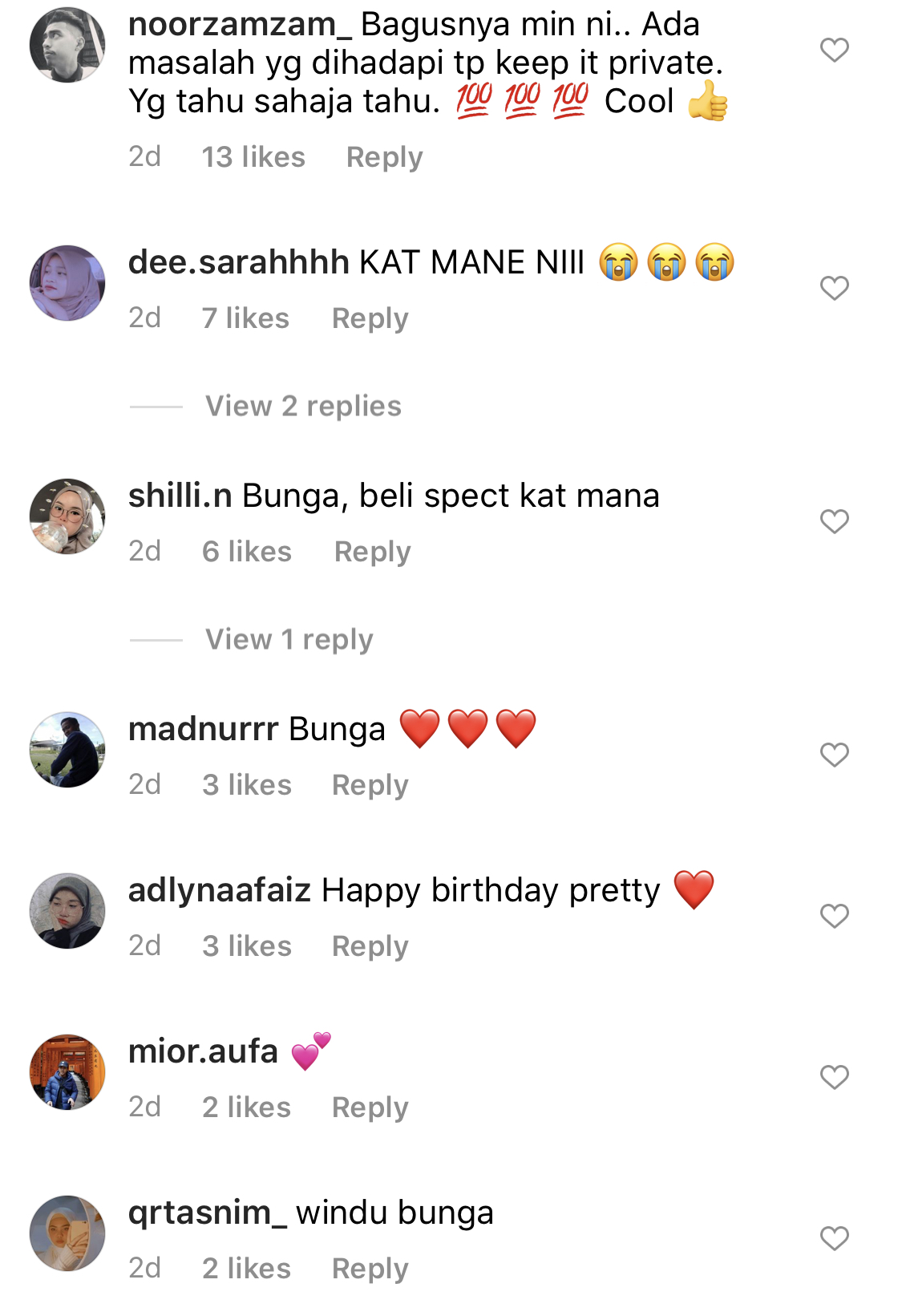Expand View 2 replies under dee.sarahhhh
This screenshot has height=1316, width=902.
[303, 407]
